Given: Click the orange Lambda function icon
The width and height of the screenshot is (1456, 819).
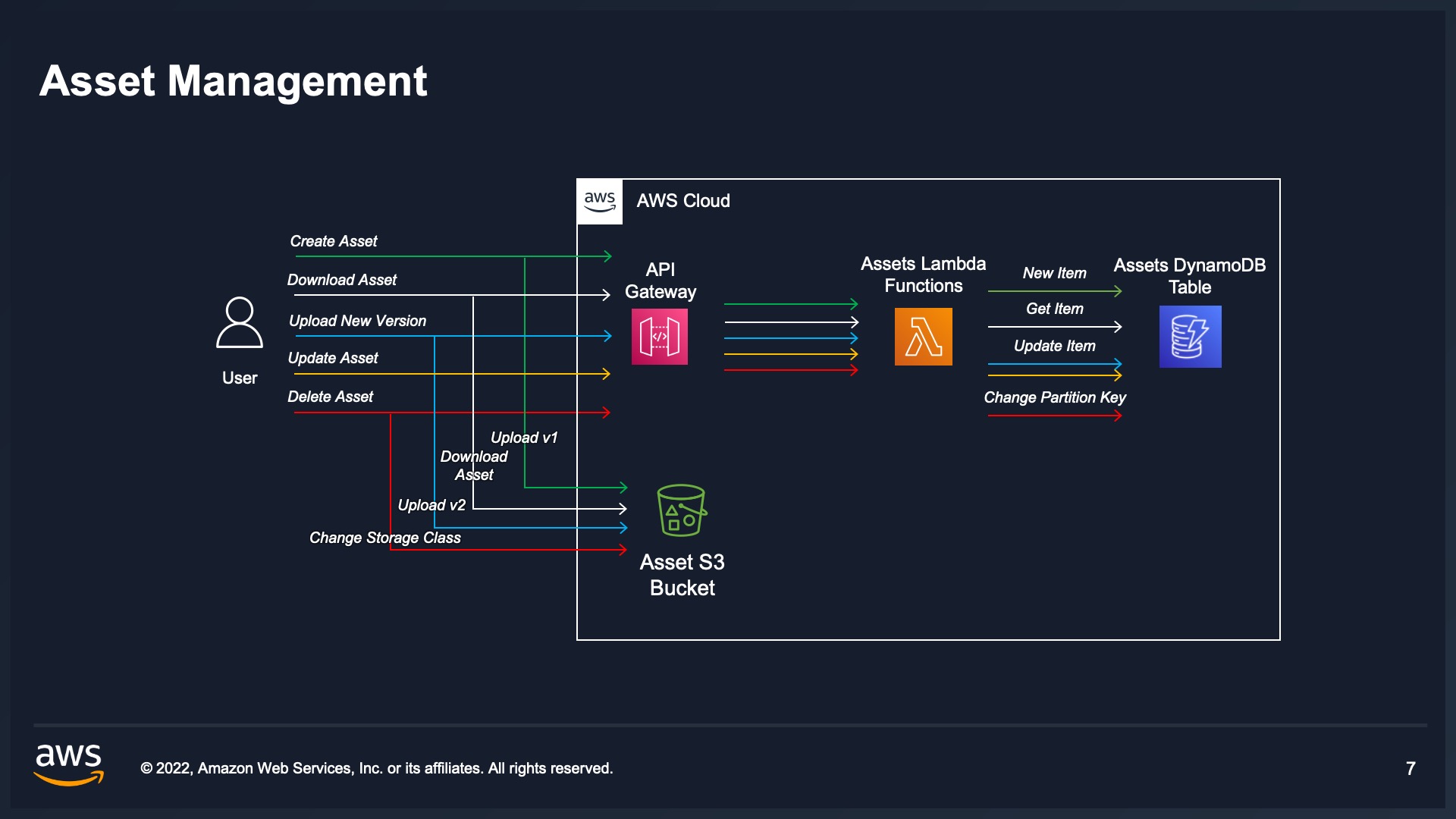Looking at the screenshot, I should tap(923, 337).
